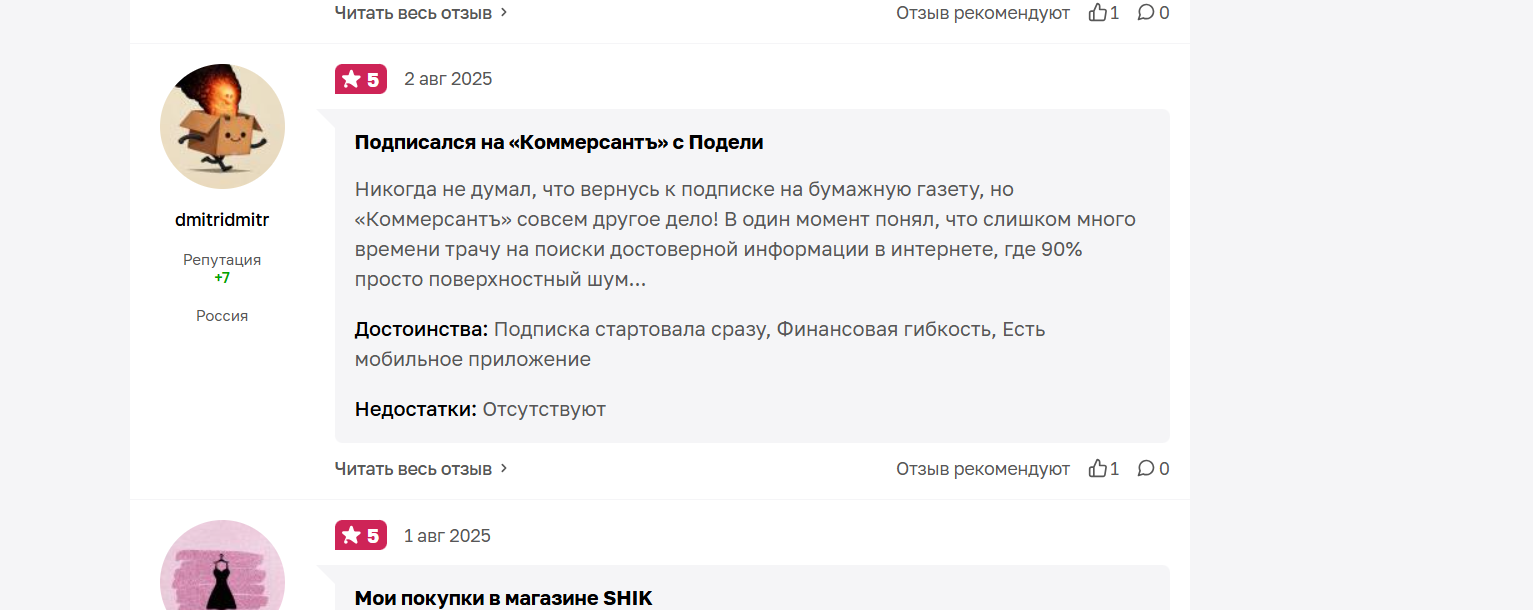Click the comment bubble icon in the top review footer

click(x=1146, y=12)
